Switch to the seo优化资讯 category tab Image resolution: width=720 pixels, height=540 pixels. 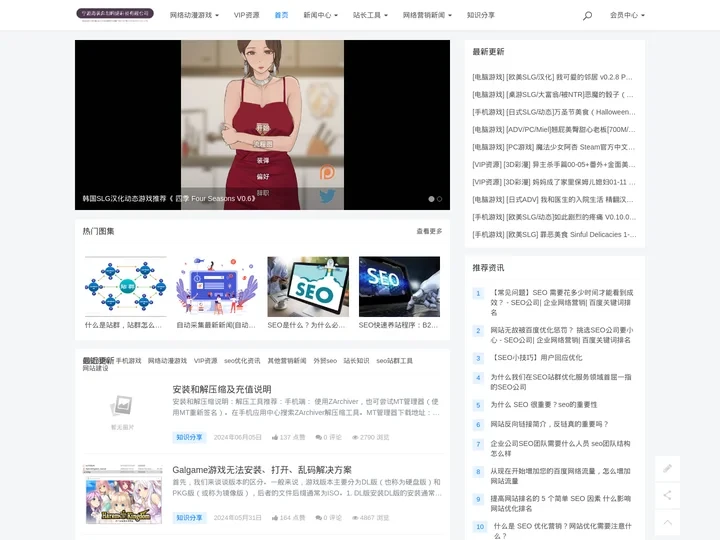tap(242, 360)
